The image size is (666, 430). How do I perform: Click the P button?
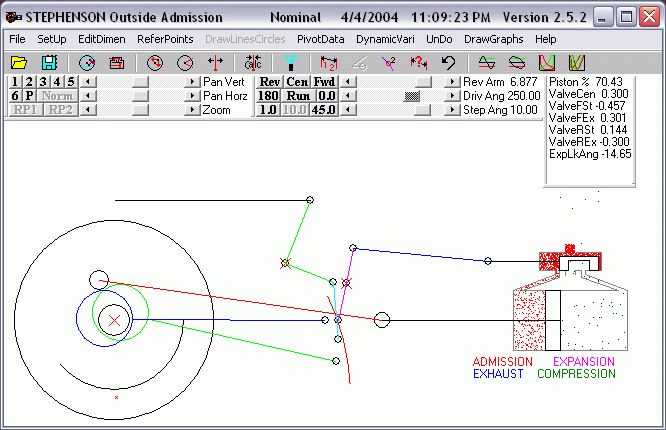tap(29, 96)
